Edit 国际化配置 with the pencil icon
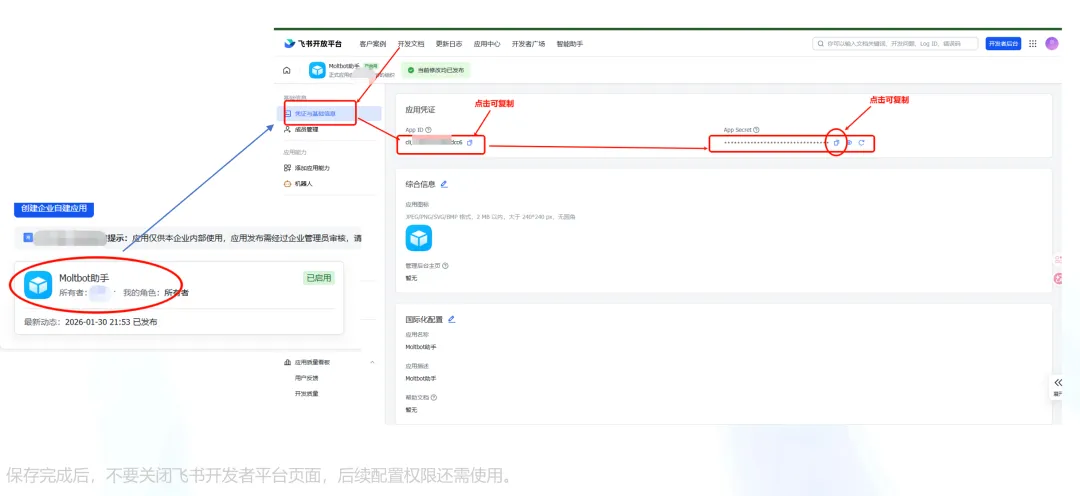The image size is (1080, 496). [452, 319]
